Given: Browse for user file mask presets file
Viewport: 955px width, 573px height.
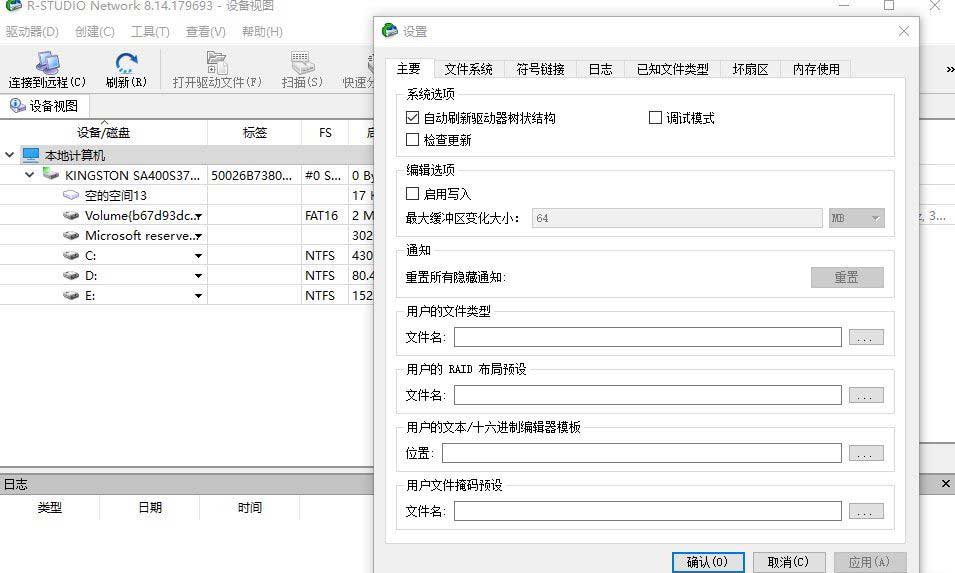Looking at the screenshot, I should click(x=865, y=511).
